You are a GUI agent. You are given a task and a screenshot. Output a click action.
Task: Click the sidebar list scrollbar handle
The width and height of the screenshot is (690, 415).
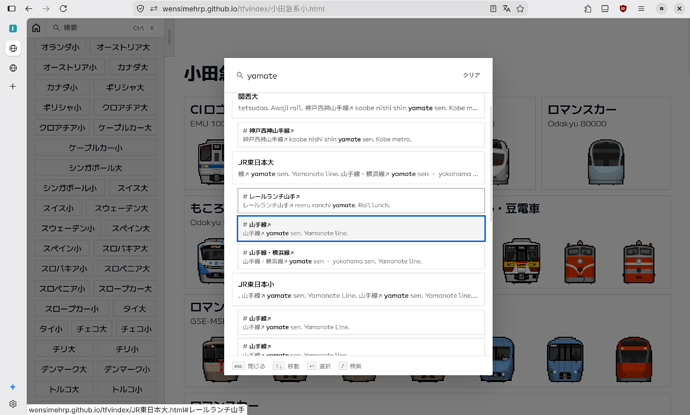169,37
